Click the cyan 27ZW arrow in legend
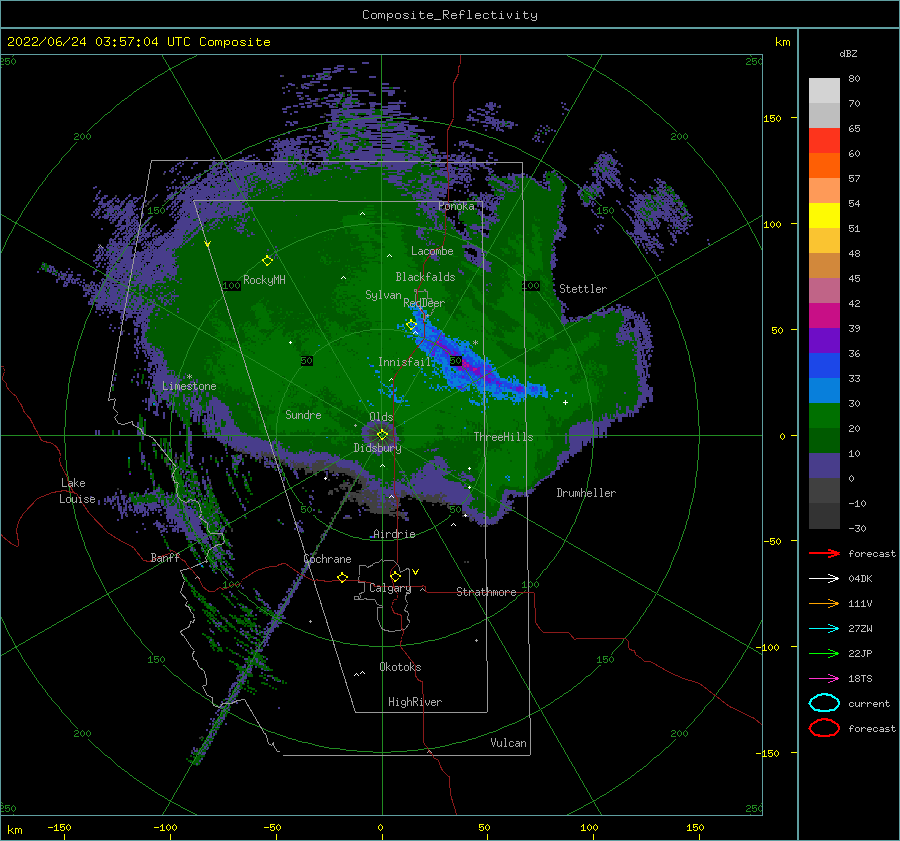 (x=824, y=629)
